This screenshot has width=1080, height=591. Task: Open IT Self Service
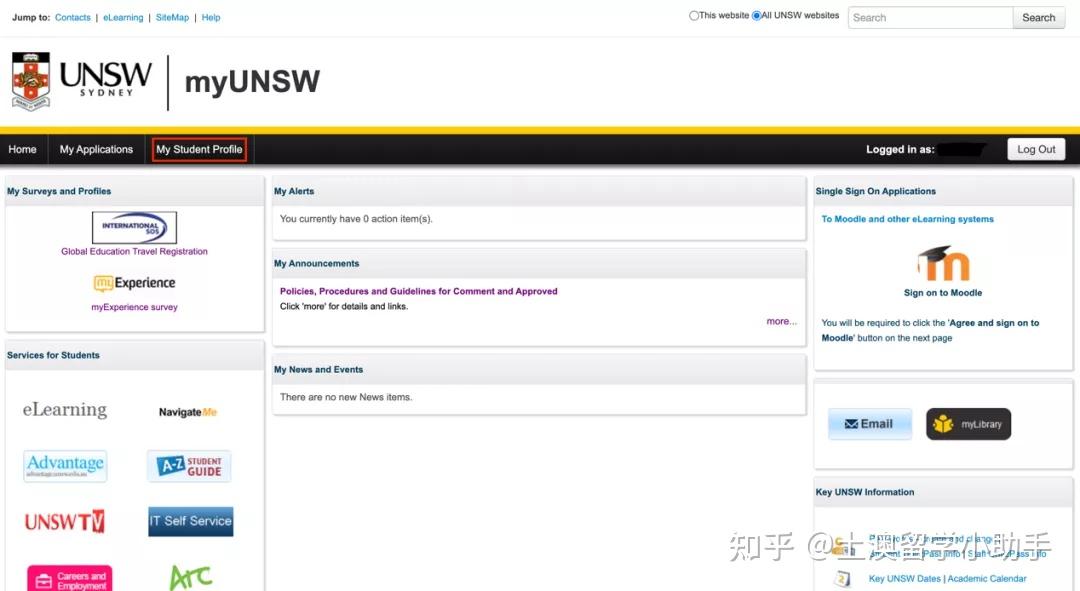189,521
